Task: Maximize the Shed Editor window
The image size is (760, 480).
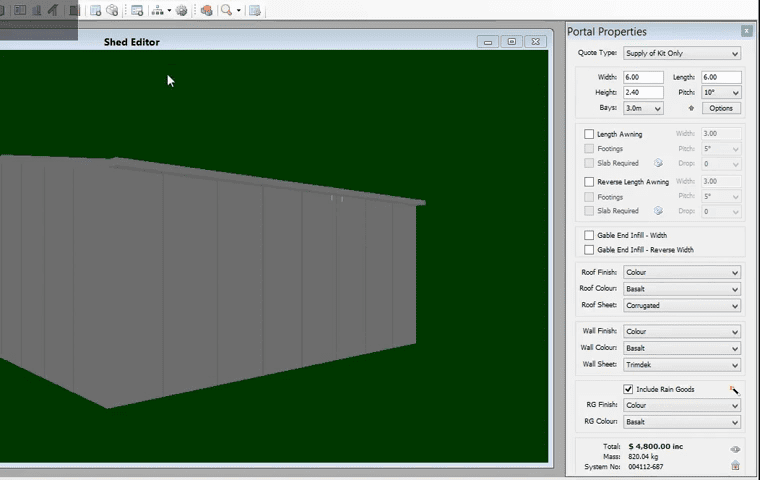Action: coord(511,42)
